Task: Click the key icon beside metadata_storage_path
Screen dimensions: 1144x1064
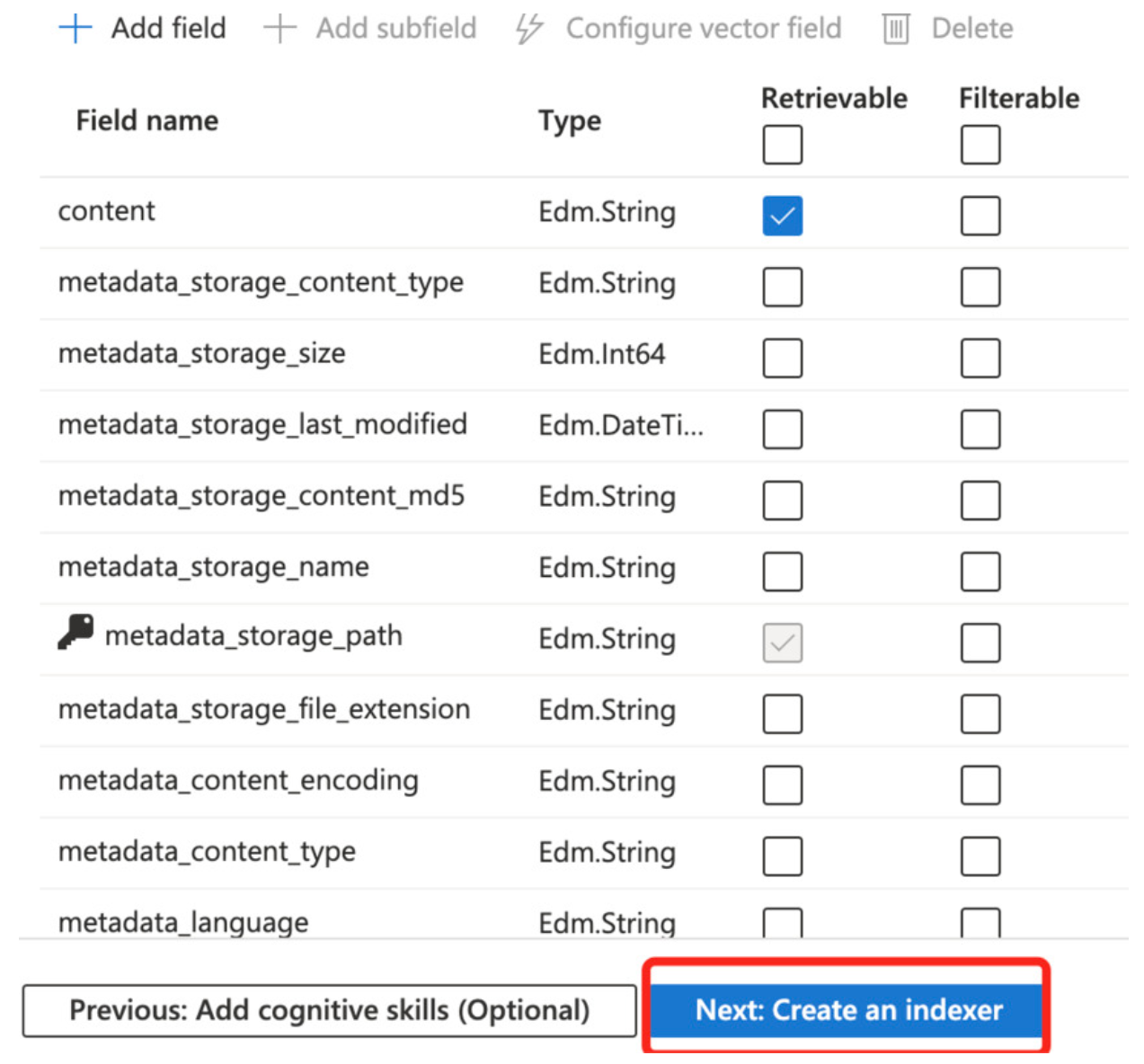Action: (x=76, y=633)
